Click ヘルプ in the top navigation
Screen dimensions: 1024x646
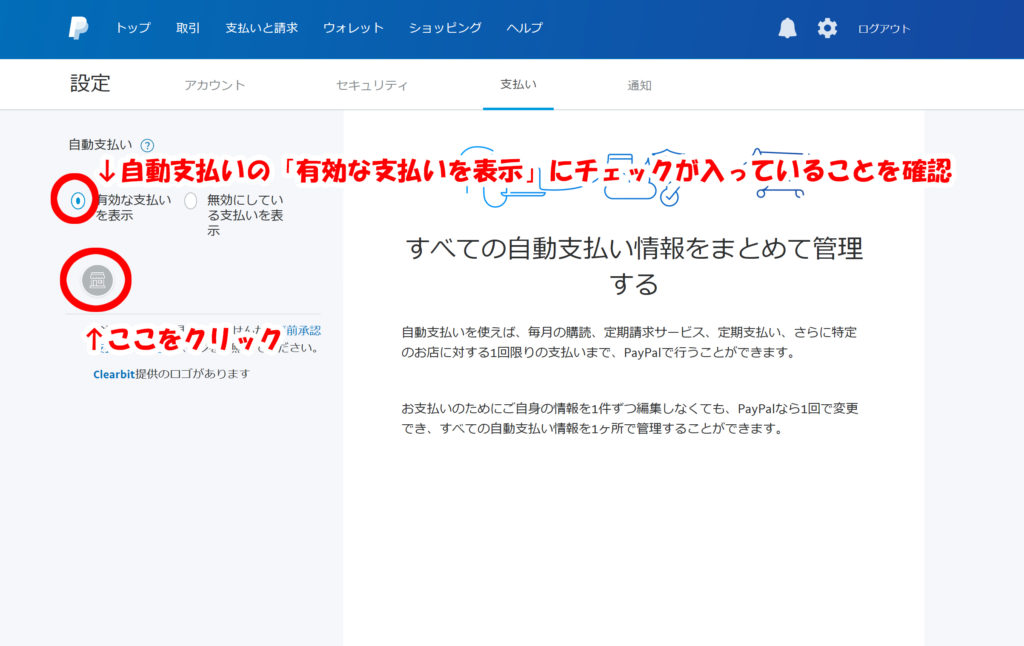click(x=525, y=28)
